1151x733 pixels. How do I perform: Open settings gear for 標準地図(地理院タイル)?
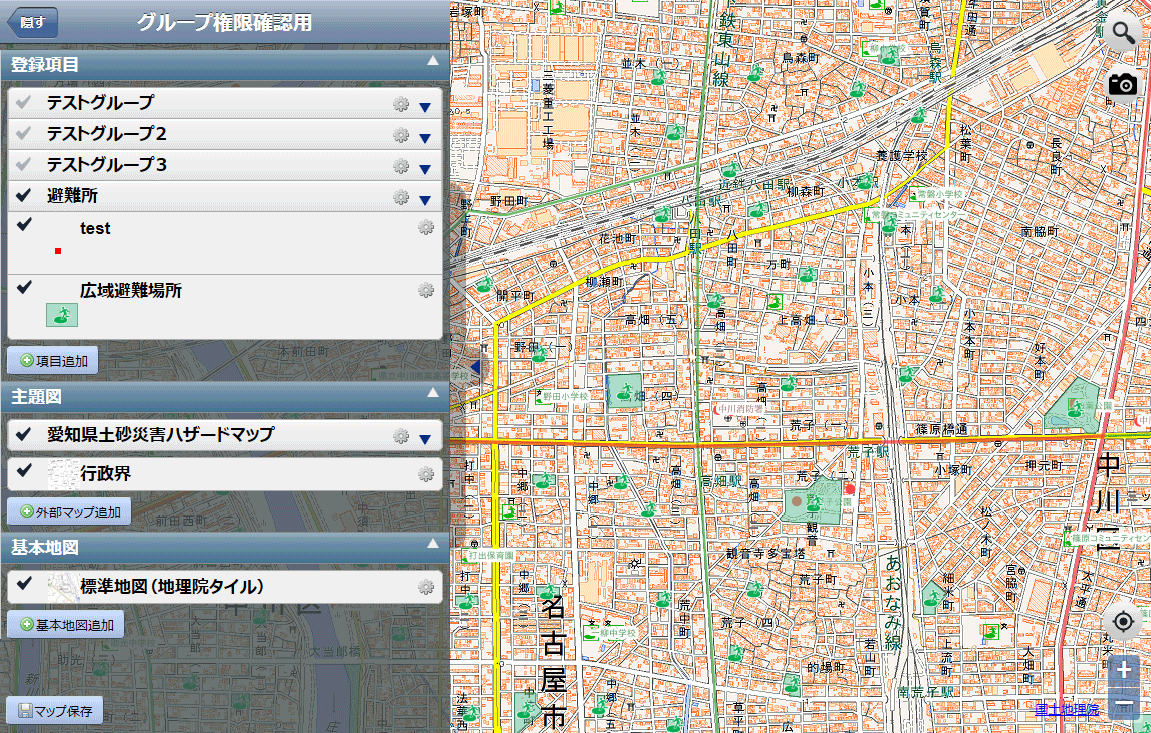pyautogui.click(x=426, y=587)
